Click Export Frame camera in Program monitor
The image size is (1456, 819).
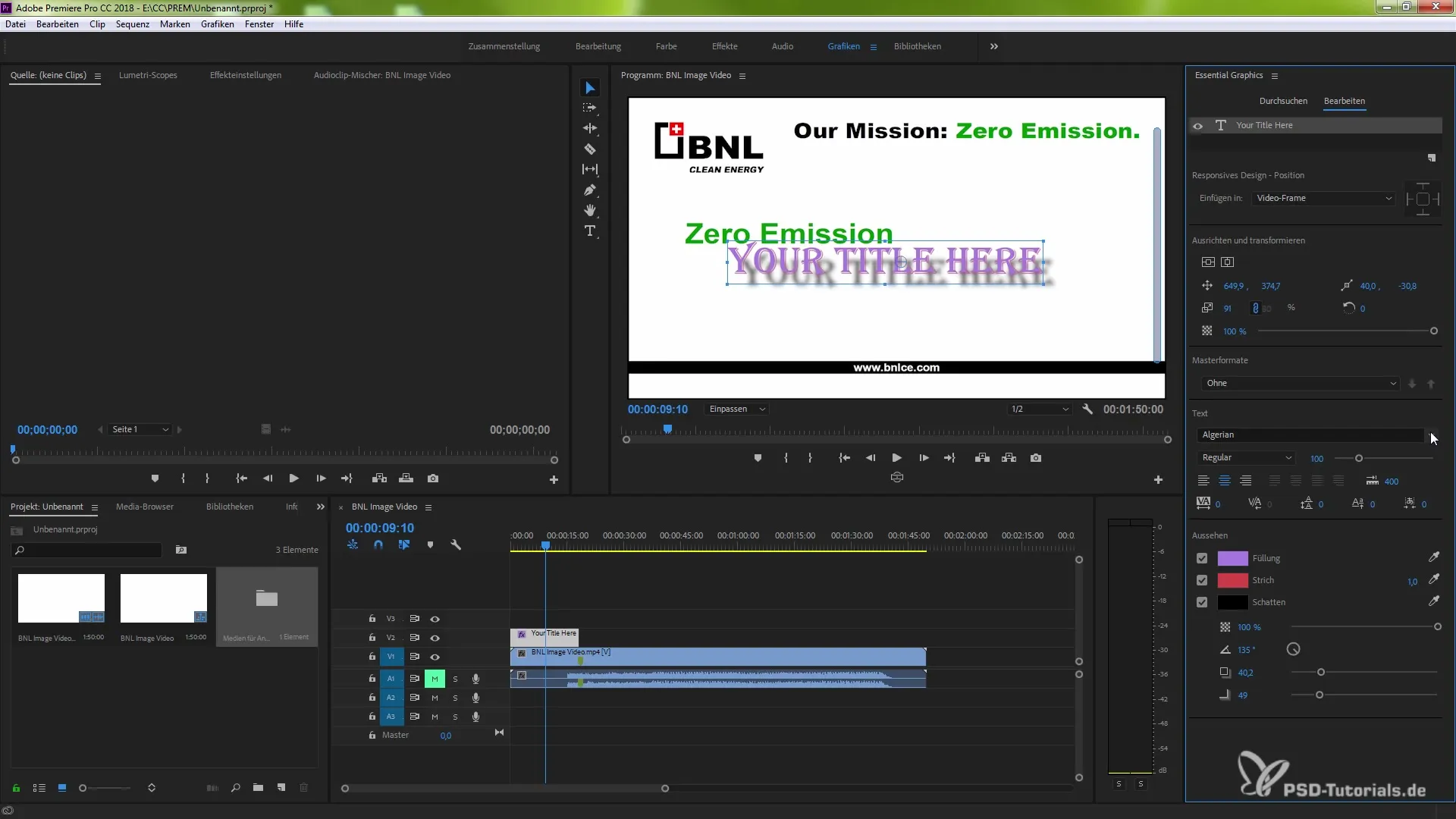[x=1036, y=458]
